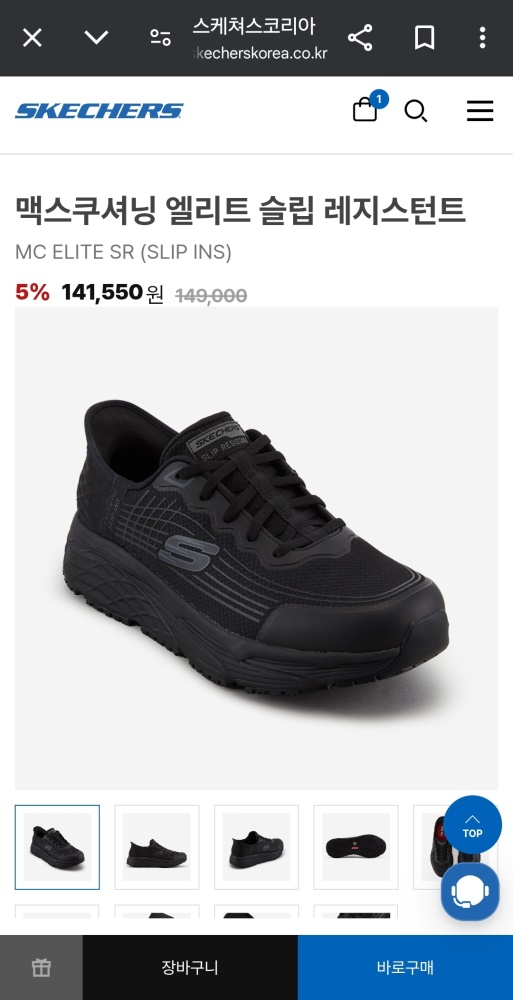View the side profile shoe thumbnail
This screenshot has width=513, height=1000.
click(157, 847)
